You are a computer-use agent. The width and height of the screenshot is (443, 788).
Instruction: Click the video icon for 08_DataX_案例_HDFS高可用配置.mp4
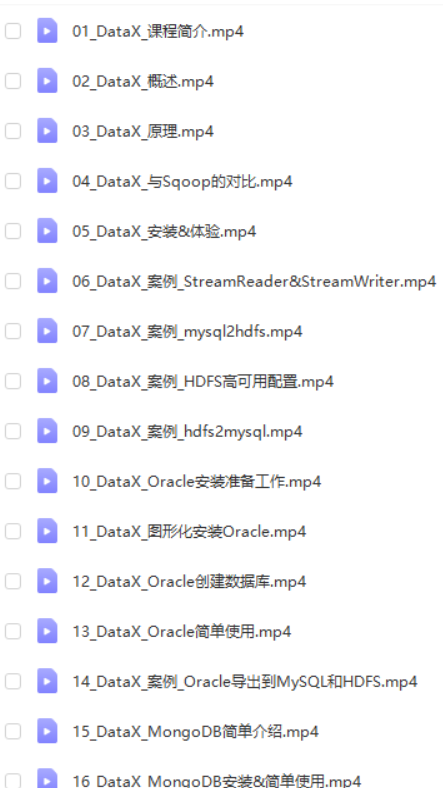(x=47, y=381)
